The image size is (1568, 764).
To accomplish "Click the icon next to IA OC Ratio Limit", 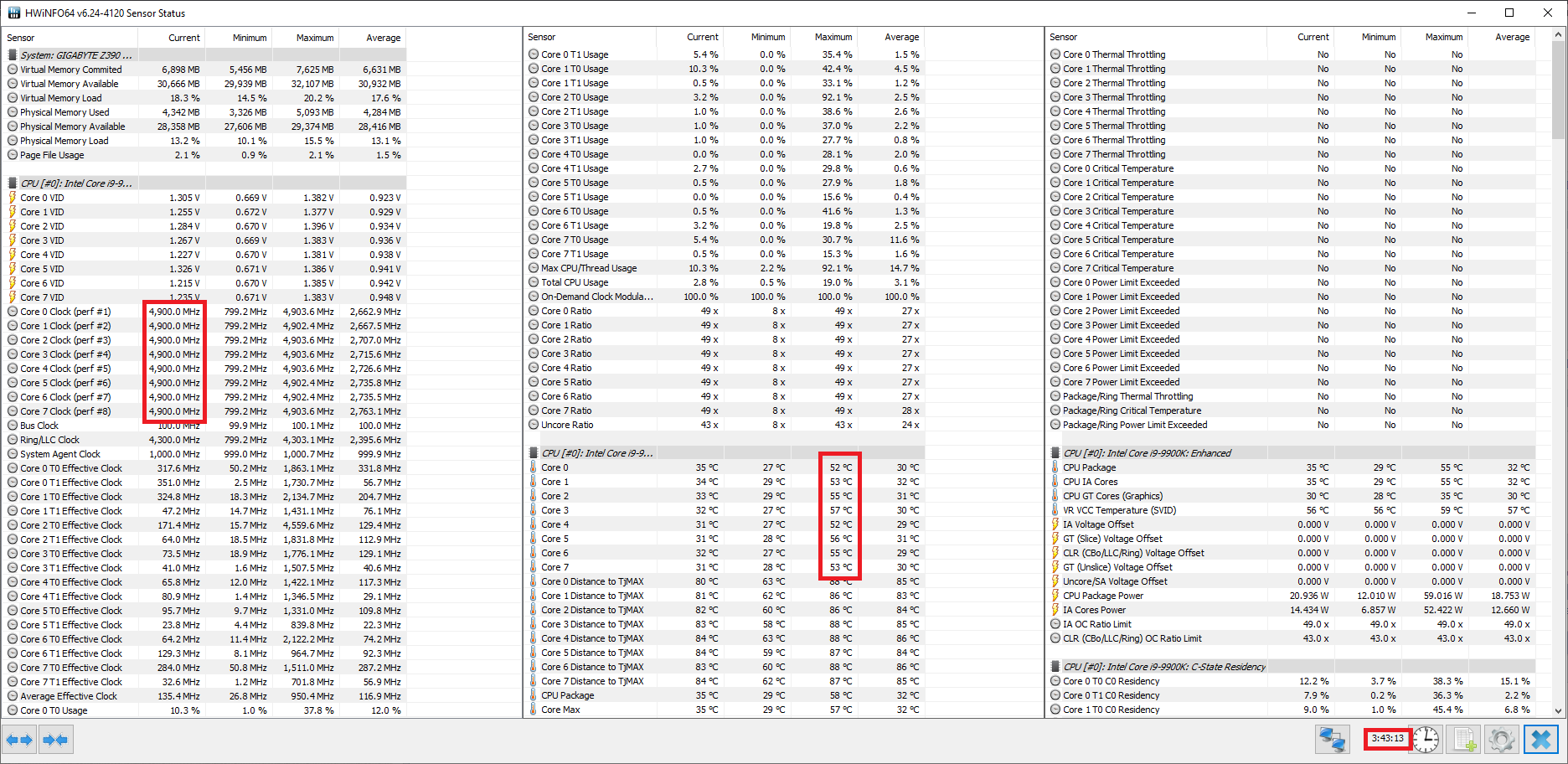I will point(1055,624).
